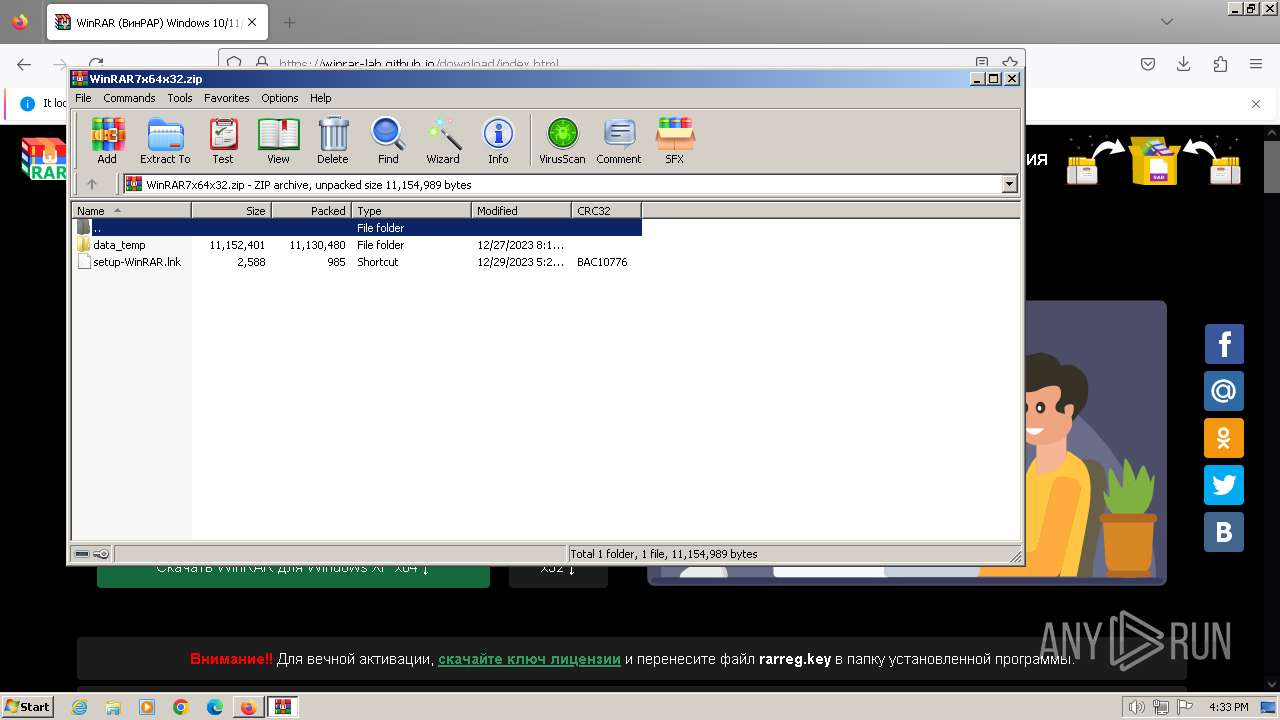Run the Test archive tool

click(x=223, y=140)
